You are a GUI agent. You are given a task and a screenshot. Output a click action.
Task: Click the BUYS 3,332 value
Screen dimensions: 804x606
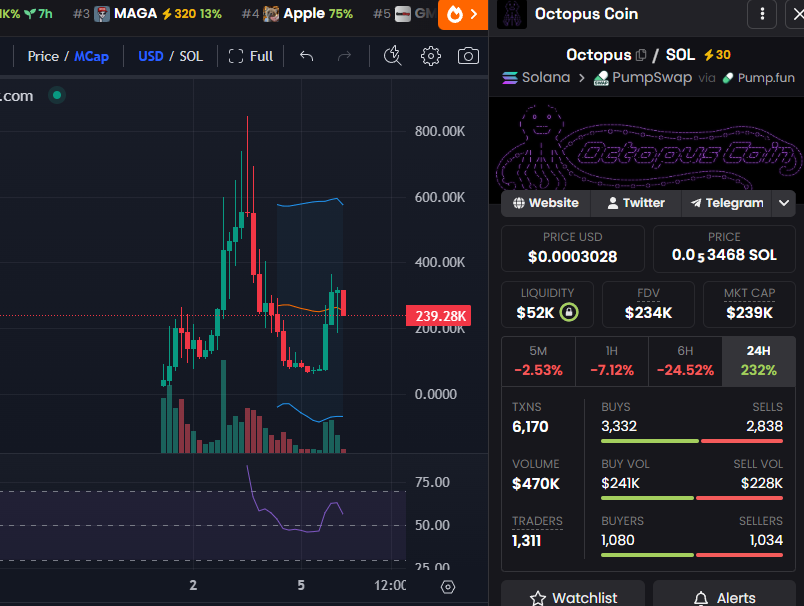pyautogui.click(x=619, y=426)
